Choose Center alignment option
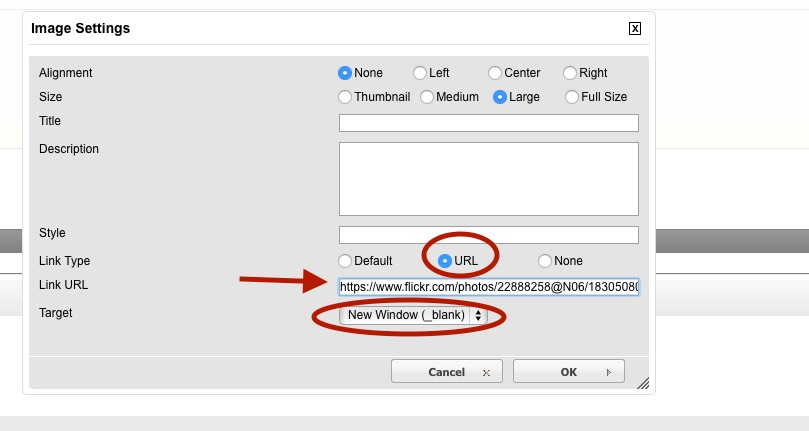Screen dimensions: 809x431 tap(495, 73)
